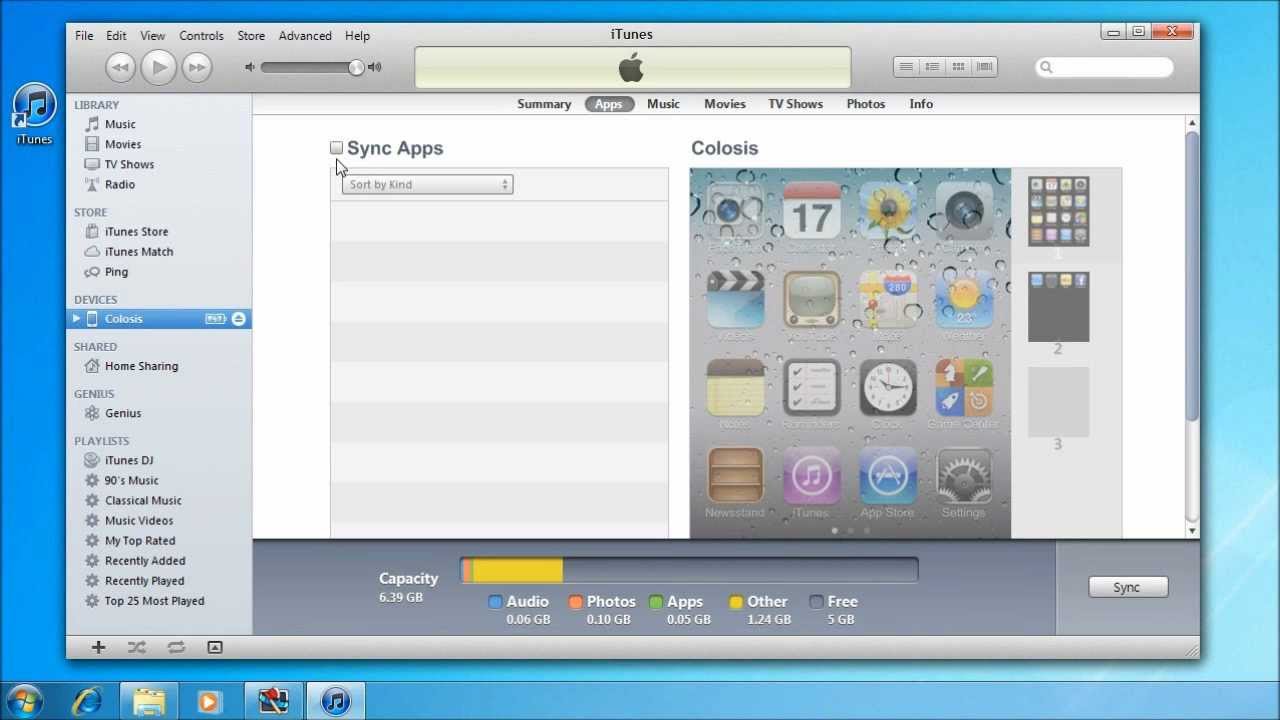The width and height of the screenshot is (1280, 720).
Task: Open the Windows Start menu
Action: click(23, 700)
